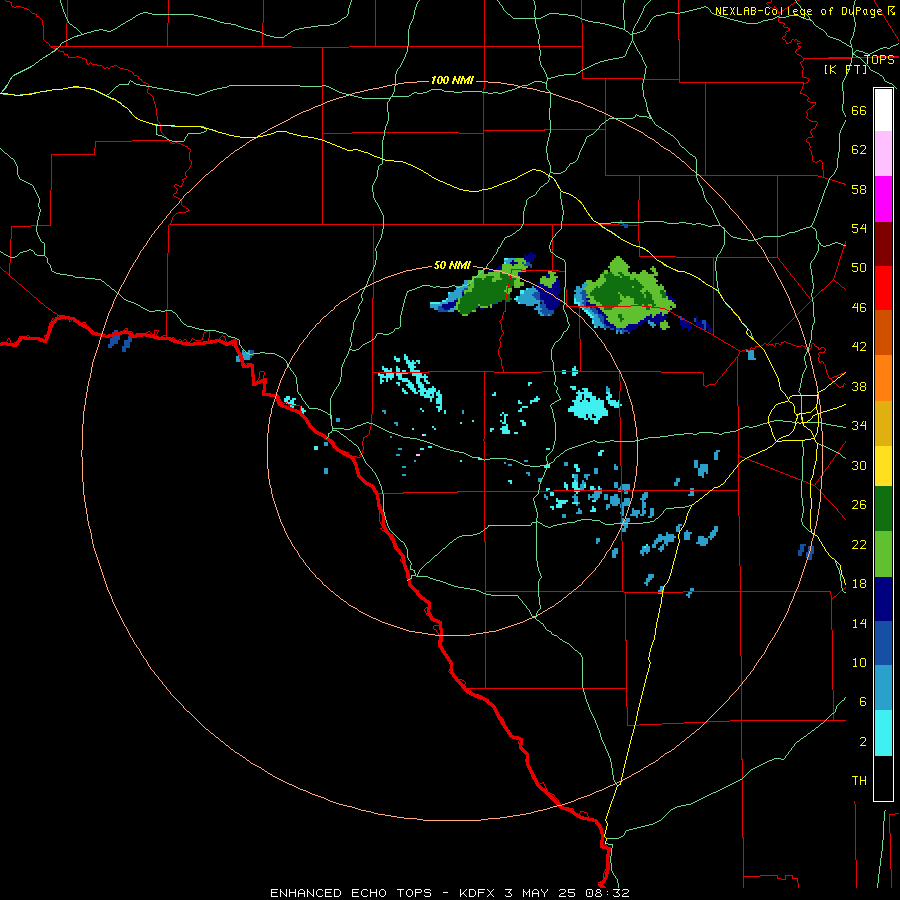900x900 pixels.
Task: Click the black TH threshold swatch
Action: pyautogui.click(x=883, y=778)
